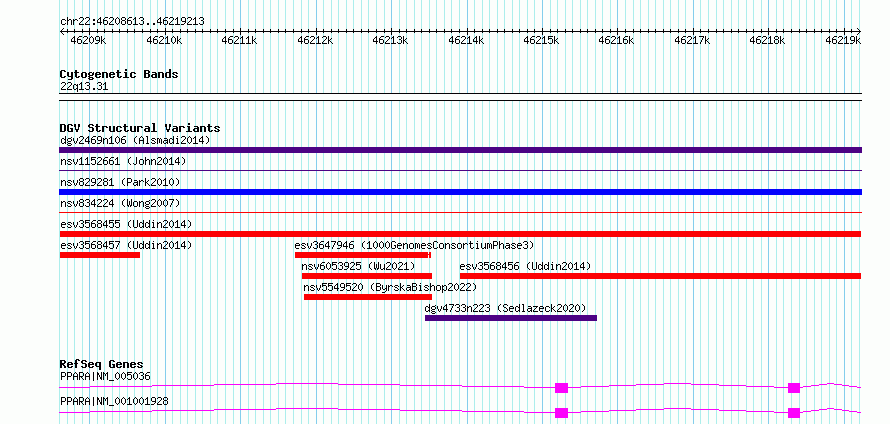This screenshot has height=424, width=890.
Task: Click the RefSeq Genes track title
Action: point(102,364)
